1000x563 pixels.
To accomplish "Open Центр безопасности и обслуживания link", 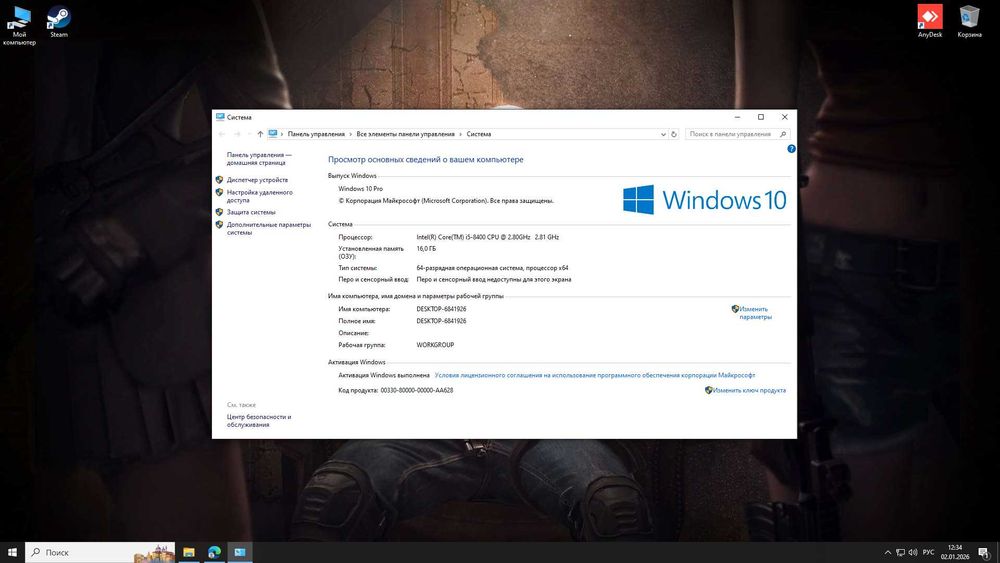I will 259,420.
